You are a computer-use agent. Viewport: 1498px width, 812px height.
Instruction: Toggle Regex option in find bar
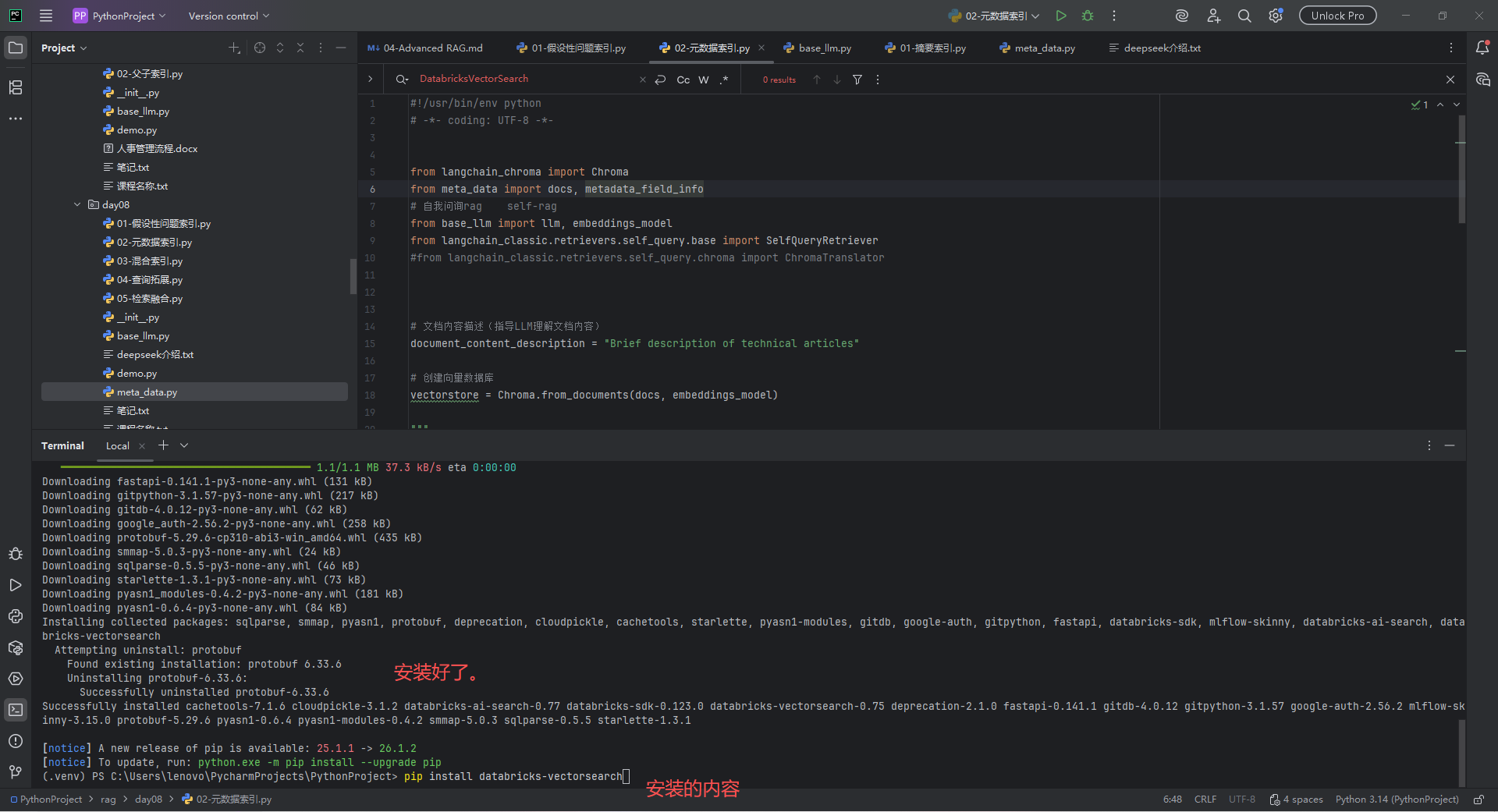(724, 80)
